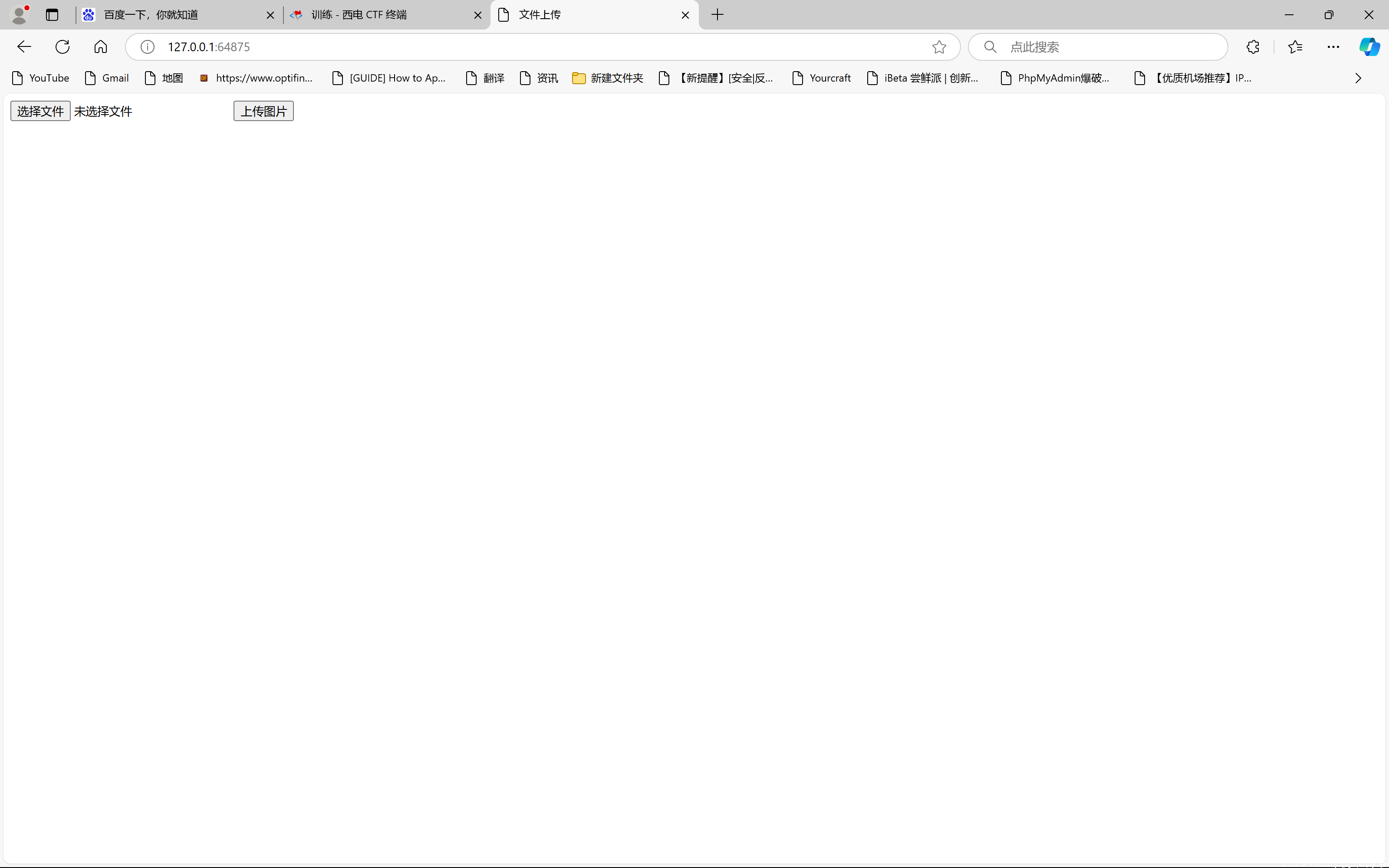Screen dimensions: 1389x868
Task: Open the 【优质机场推荐】IP... bookmark
Action: pos(1193,78)
